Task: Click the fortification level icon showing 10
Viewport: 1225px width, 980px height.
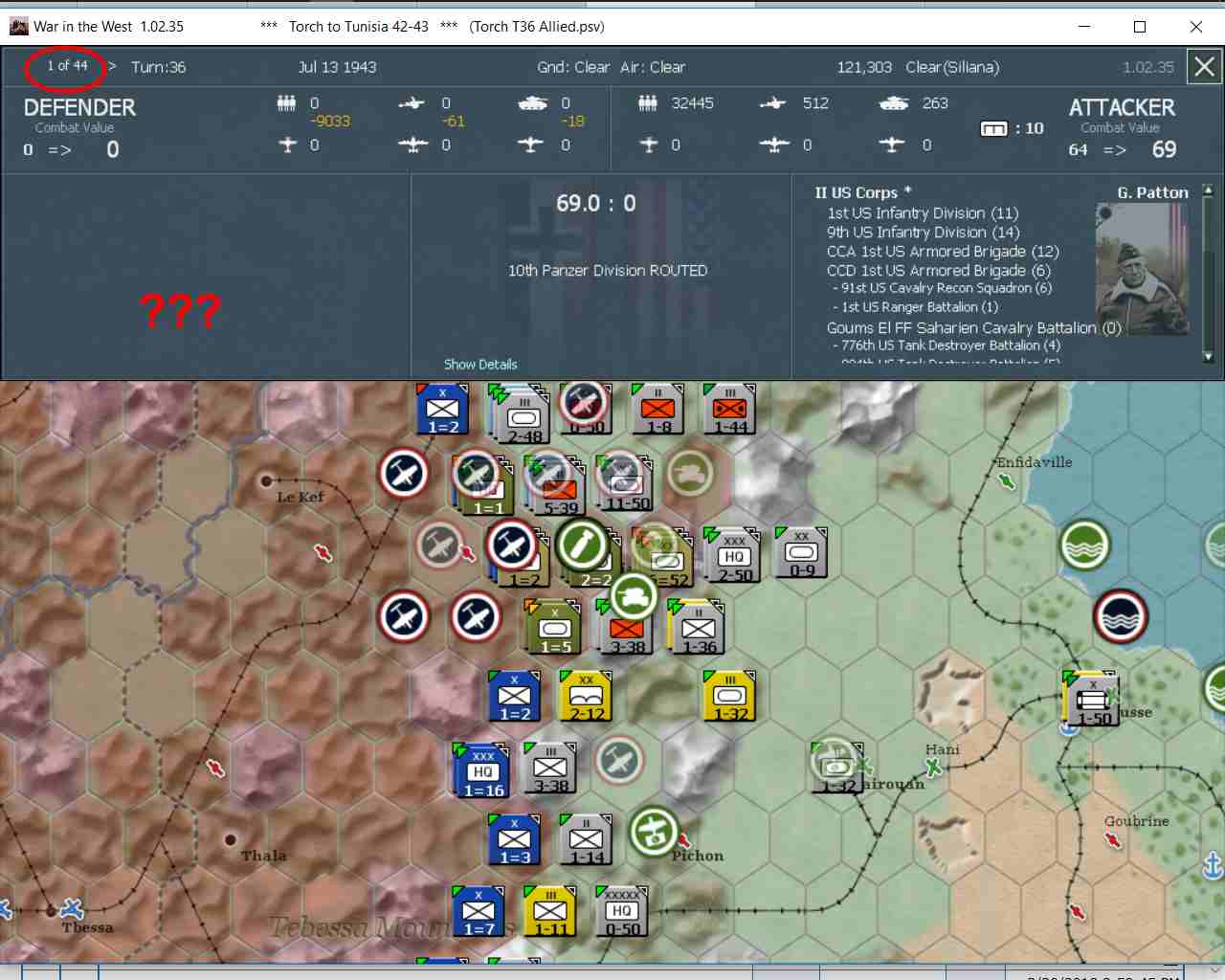Action: click(994, 128)
